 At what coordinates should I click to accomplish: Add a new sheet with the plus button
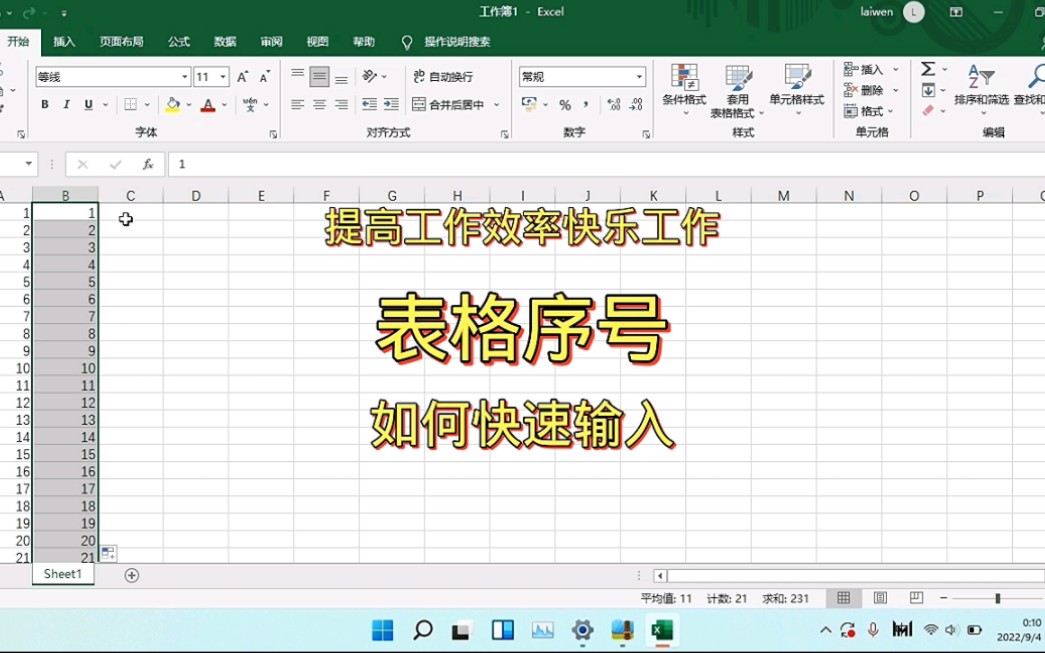130,574
